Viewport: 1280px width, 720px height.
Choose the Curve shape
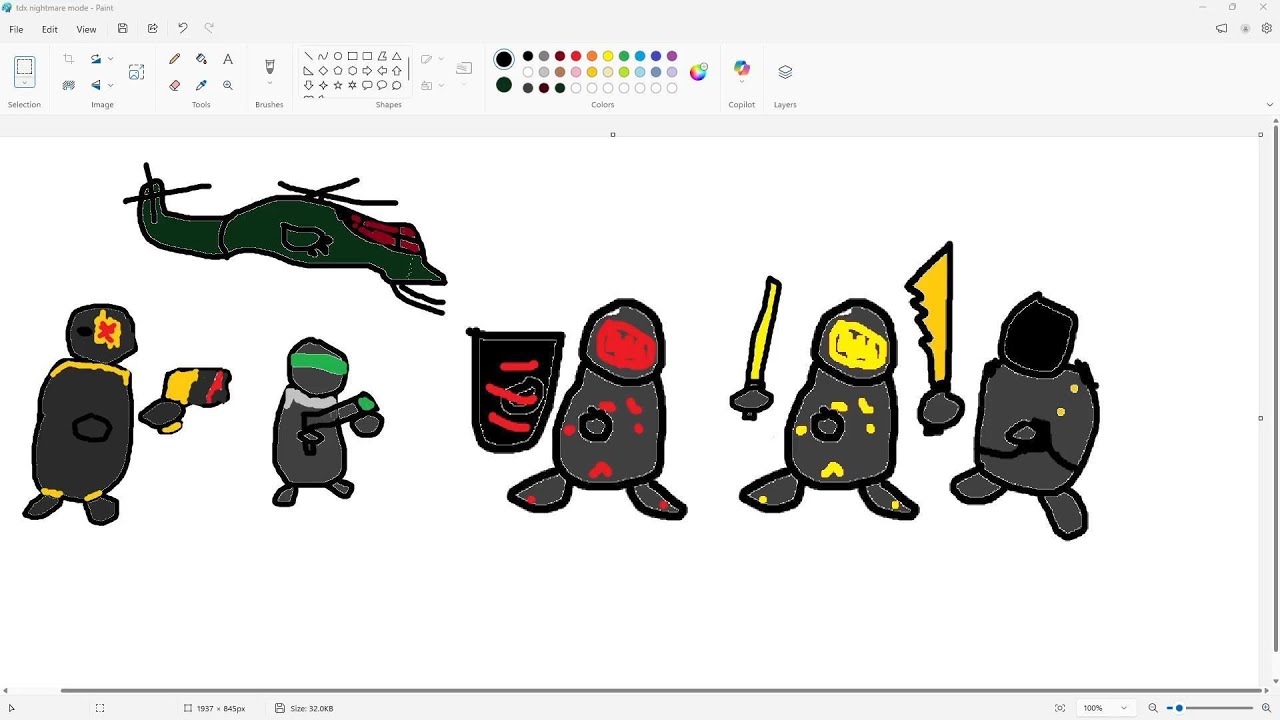click(323, 56)
